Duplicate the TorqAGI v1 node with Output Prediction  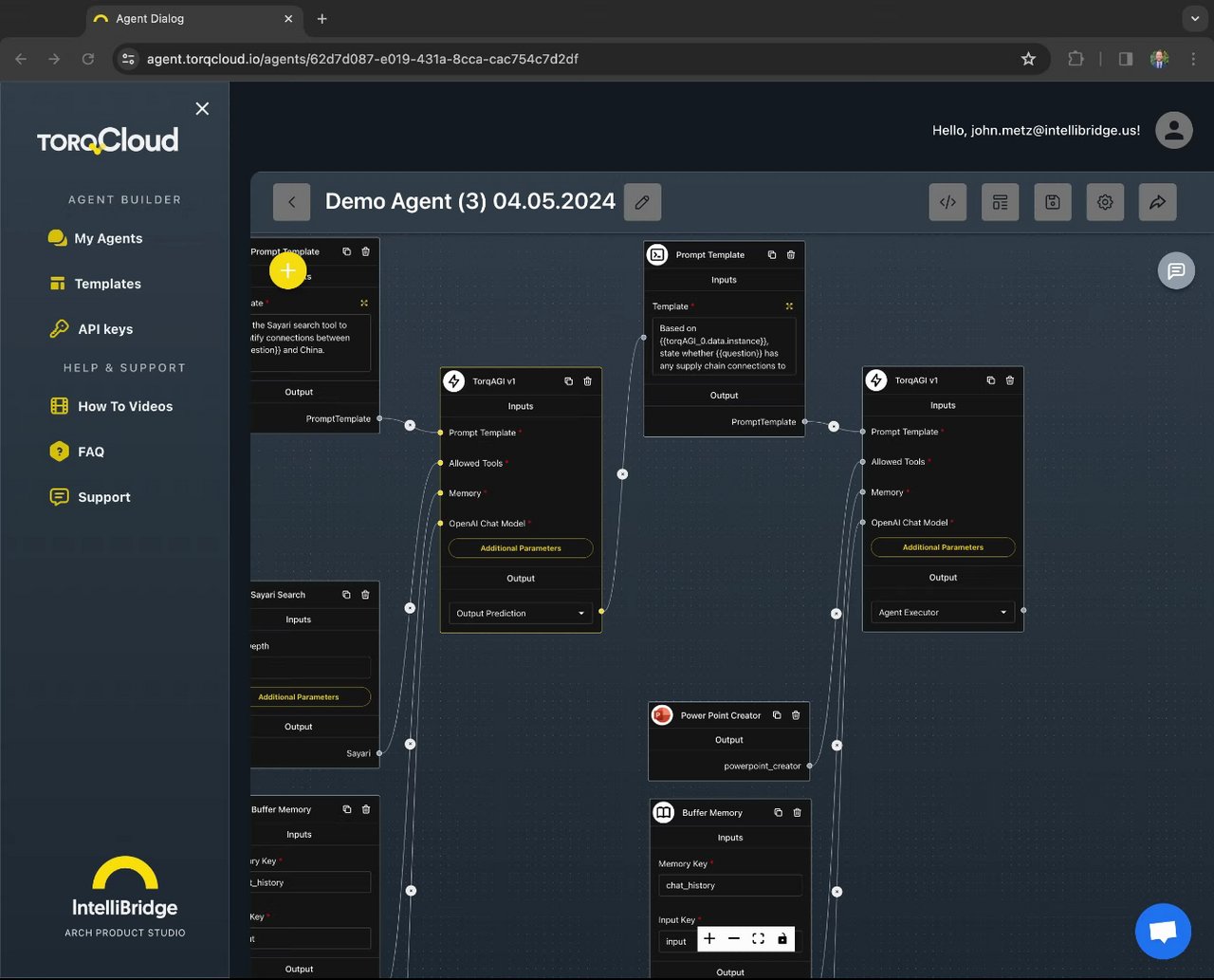click(569, 381)
